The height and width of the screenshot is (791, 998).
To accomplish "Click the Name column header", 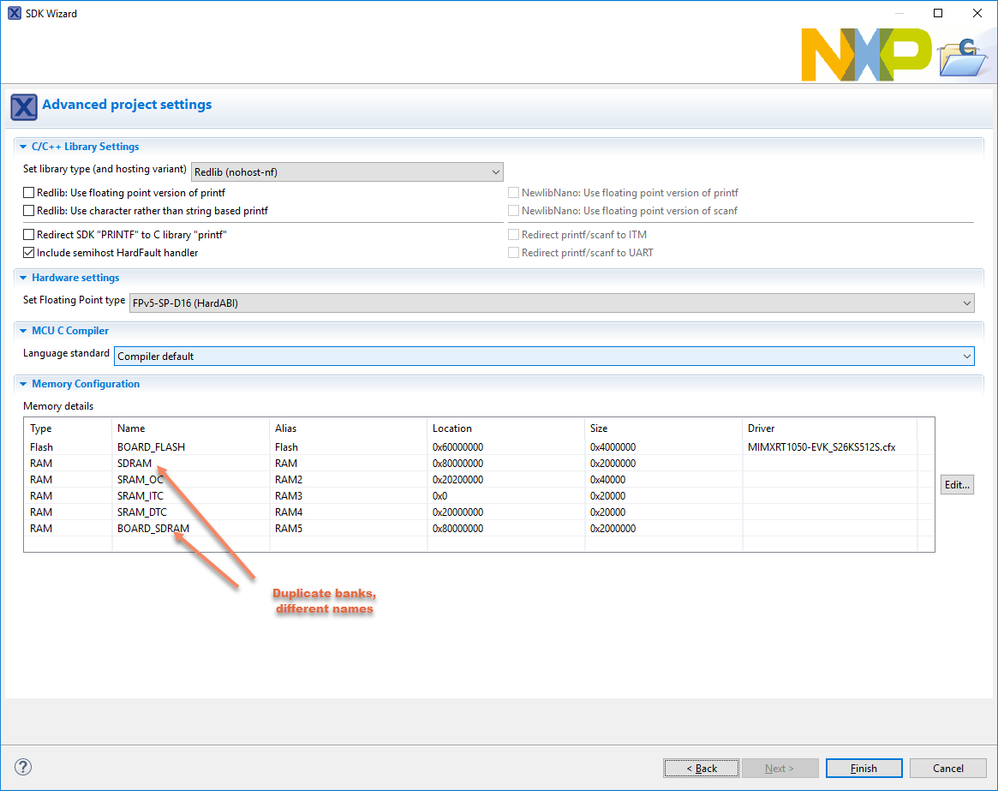I will pos(191,428).
